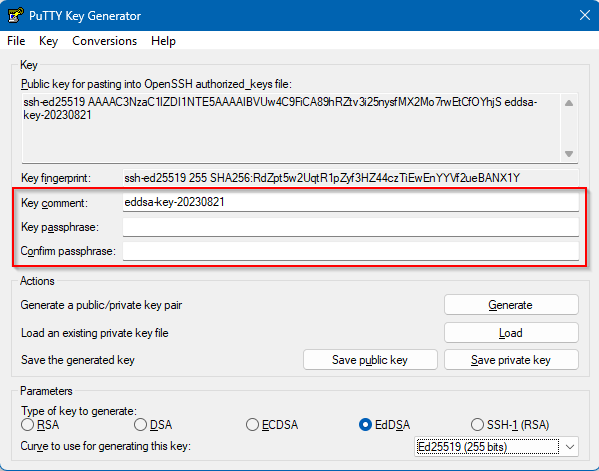Open the Key menu
The width and height of the screenshot is (599, 471).
pyautogui.click(x=48, y=41)
